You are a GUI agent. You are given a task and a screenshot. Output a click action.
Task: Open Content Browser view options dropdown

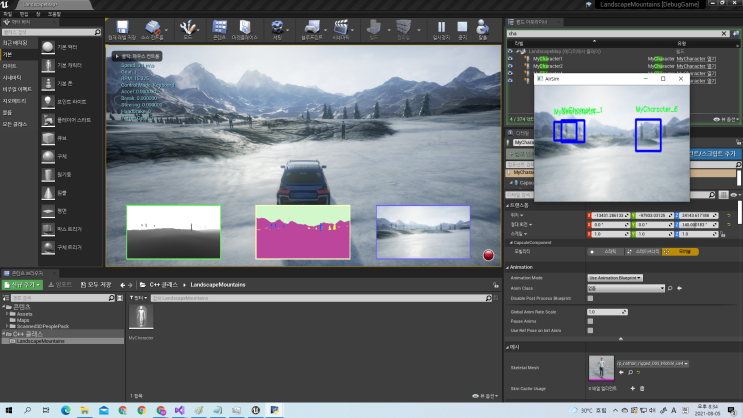(485, 396)
